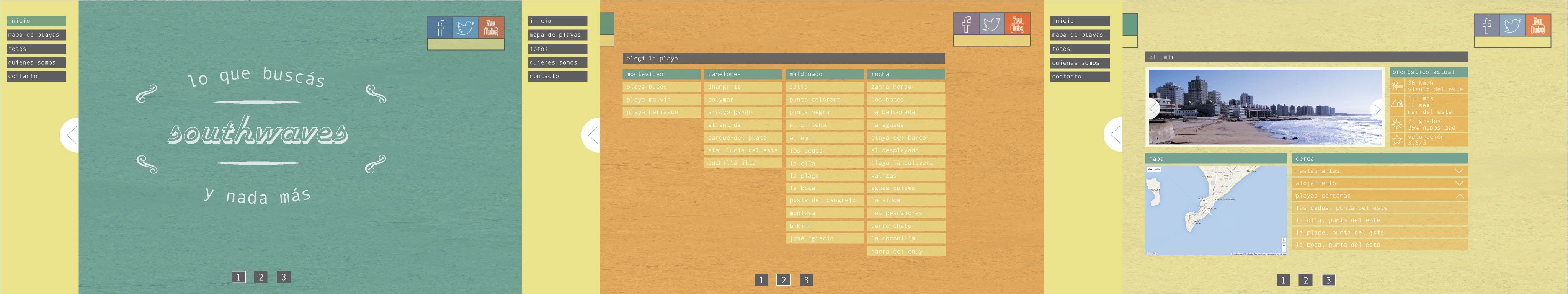The image size is (1568, 294).
Task: Go to page 1 on the teal home screen
Action: (x=238, y=277)
